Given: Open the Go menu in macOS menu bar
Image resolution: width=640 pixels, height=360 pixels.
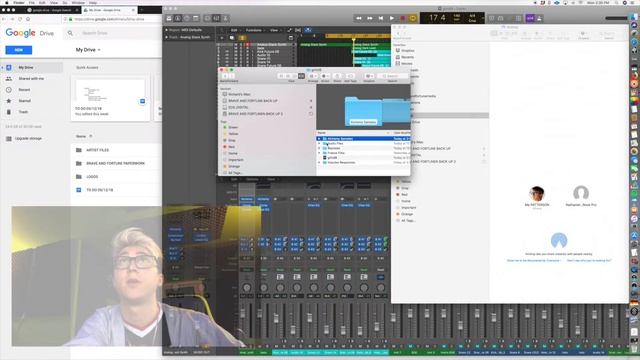Looking at the screenshot, I should pyautogui.click(x=65, y=2).
